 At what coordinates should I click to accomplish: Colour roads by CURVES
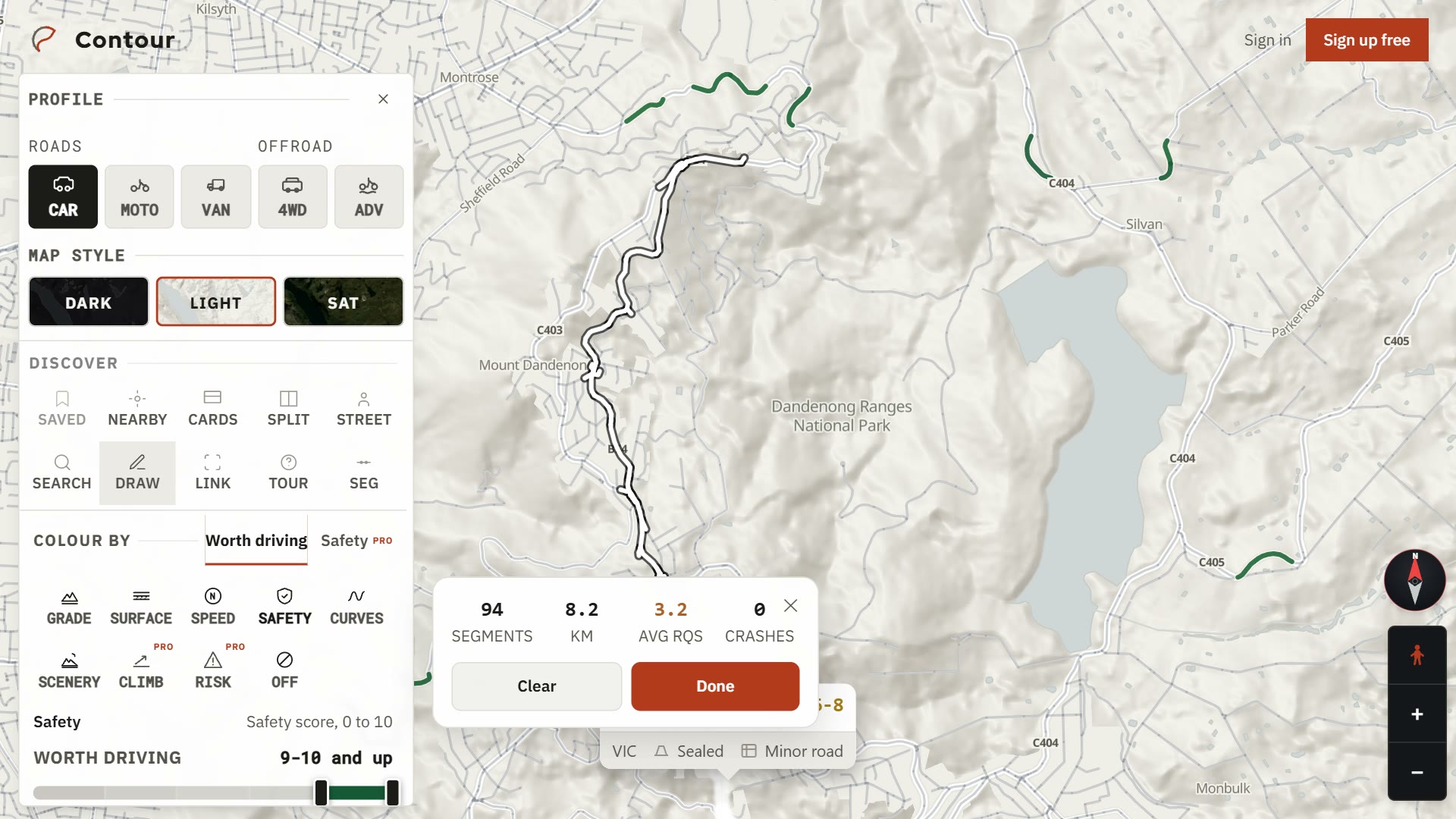(x=356, y=608)
